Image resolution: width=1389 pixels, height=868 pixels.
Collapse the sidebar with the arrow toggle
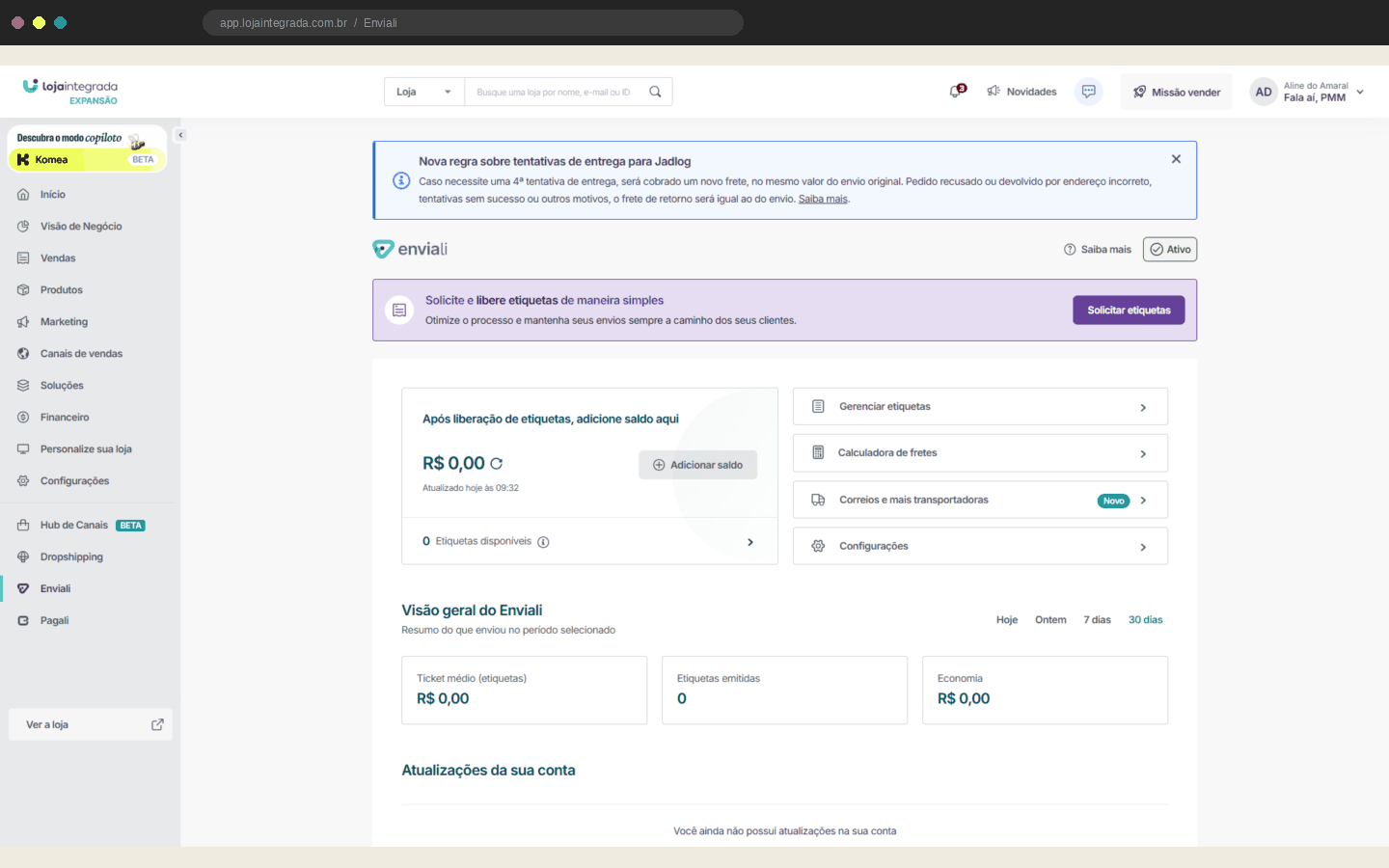(180, 135)
